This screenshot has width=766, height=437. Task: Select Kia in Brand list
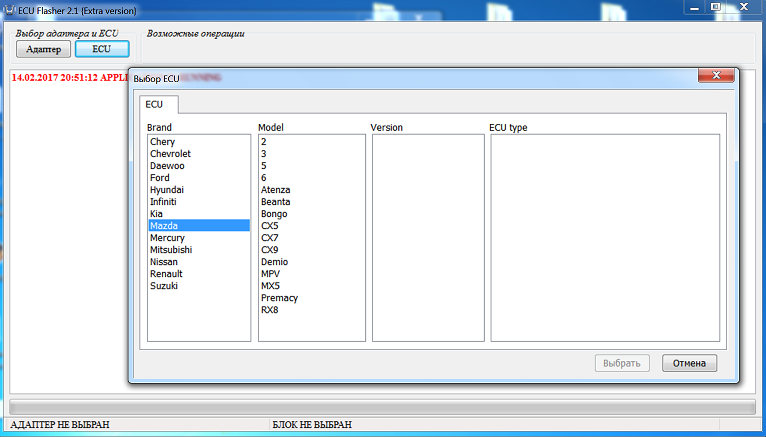[198, 214]
